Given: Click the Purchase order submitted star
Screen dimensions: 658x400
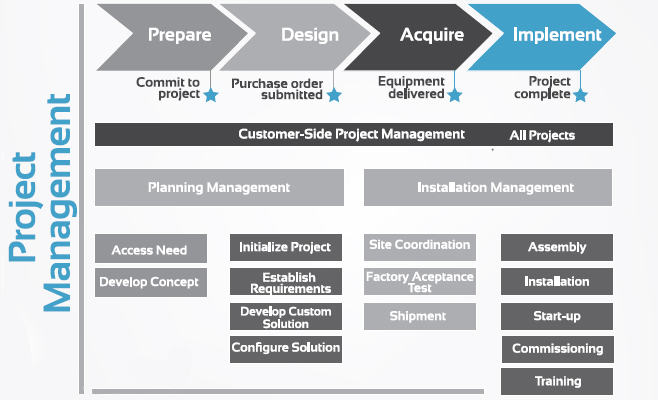Looking at the screenshot, I should 334,95.
